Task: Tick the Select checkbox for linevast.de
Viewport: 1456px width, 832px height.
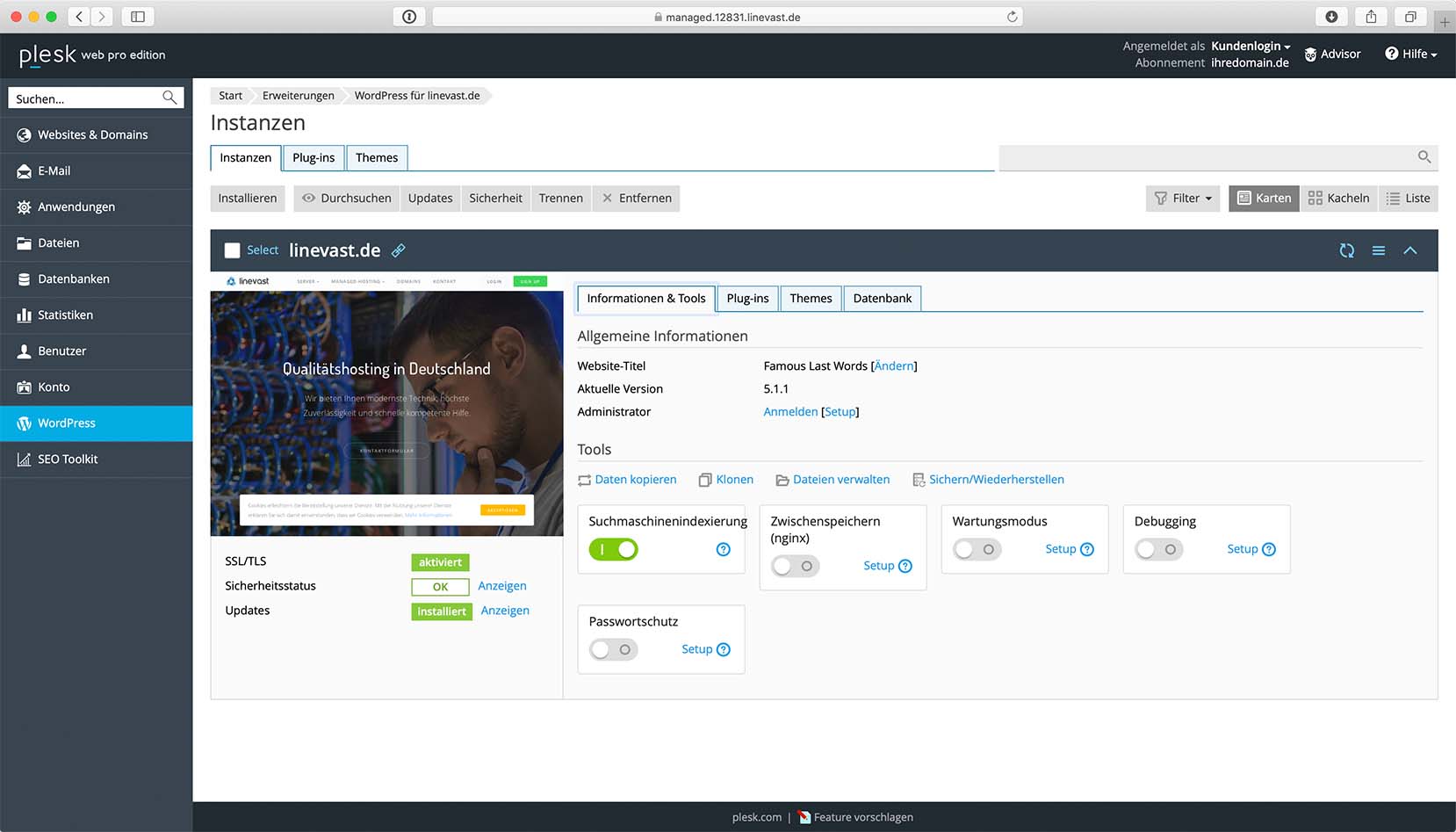Action: coord(233,250)
